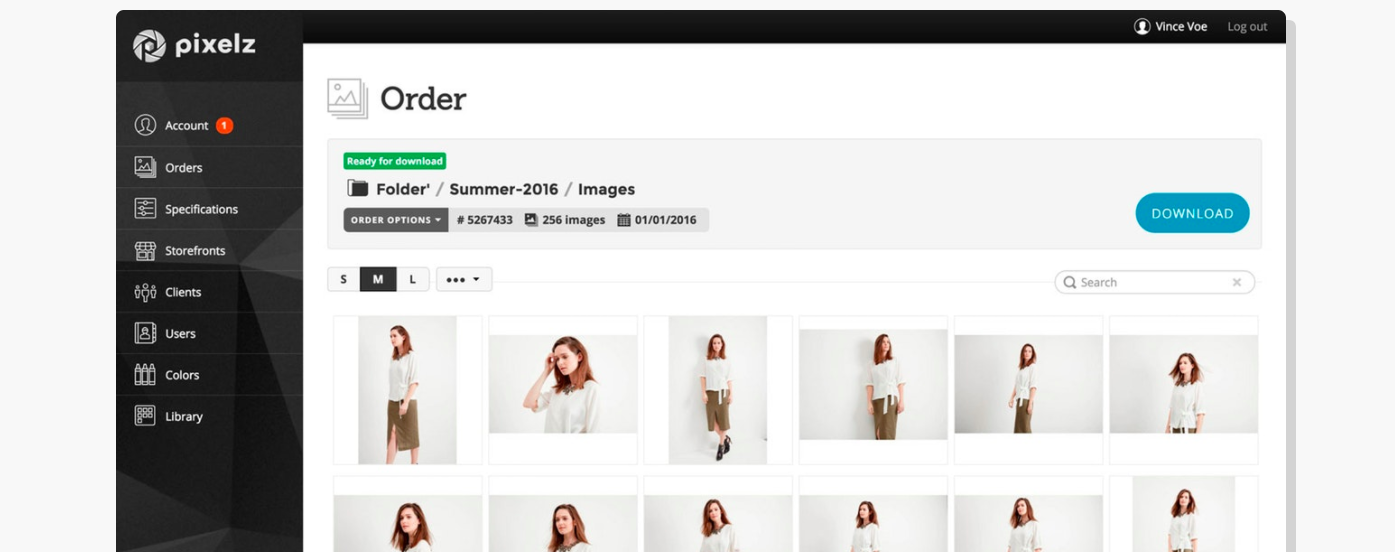Click the Pixelz logo icon

[x=150, y=46]
